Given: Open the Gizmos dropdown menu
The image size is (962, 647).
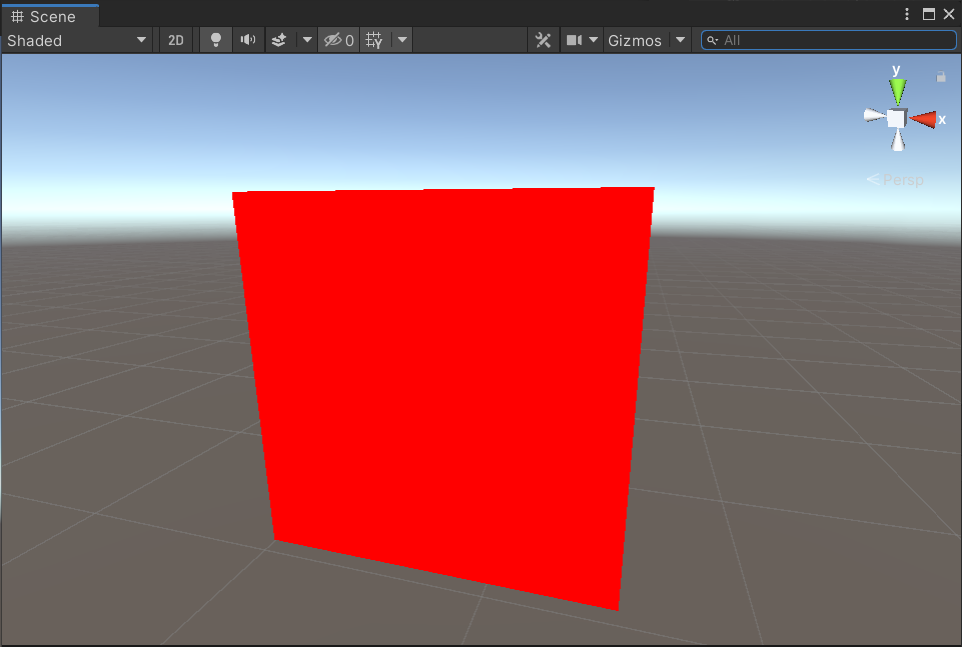Looking at the screenshot, I should point(680,40).
